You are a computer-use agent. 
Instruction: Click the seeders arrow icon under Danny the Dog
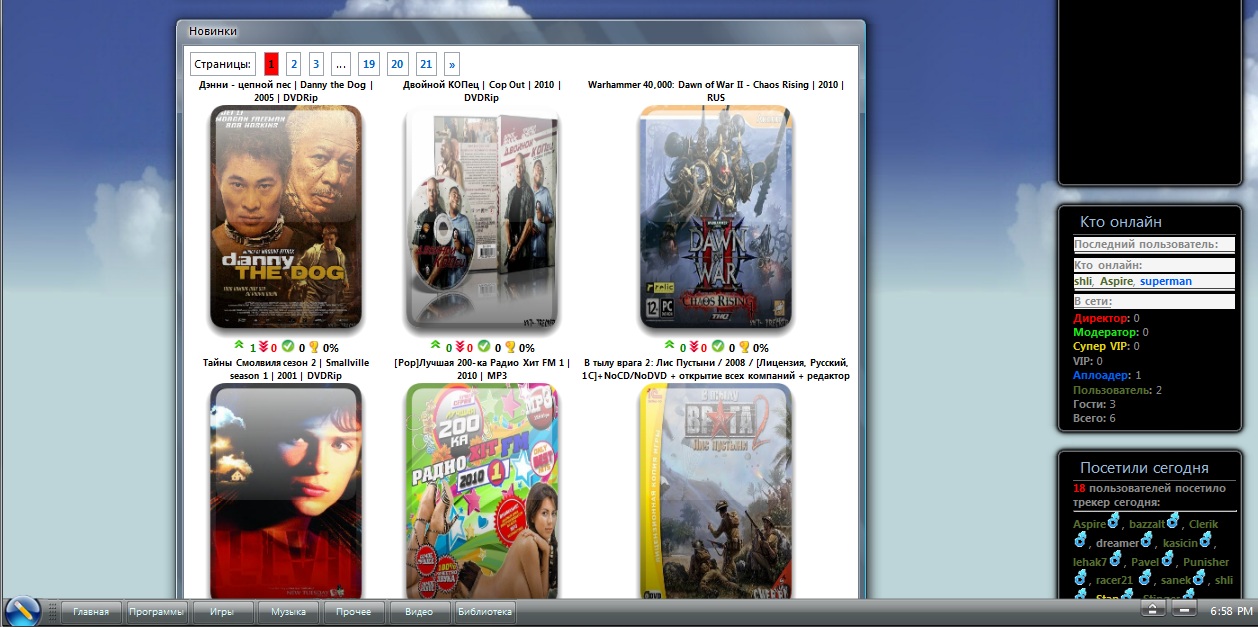coord(238,345)
